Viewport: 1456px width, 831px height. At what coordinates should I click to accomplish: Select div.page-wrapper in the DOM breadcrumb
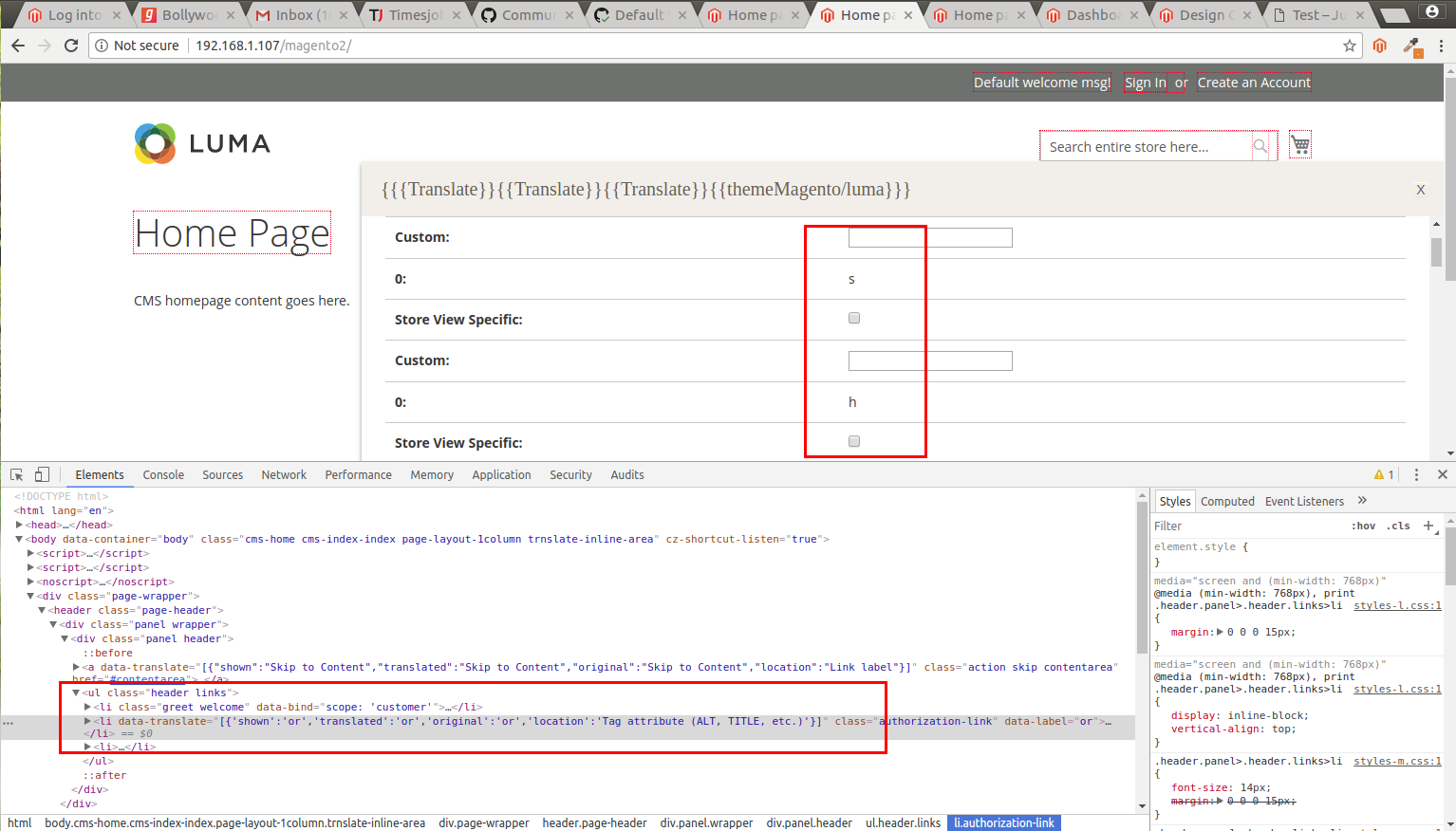(x=483, y=822)
